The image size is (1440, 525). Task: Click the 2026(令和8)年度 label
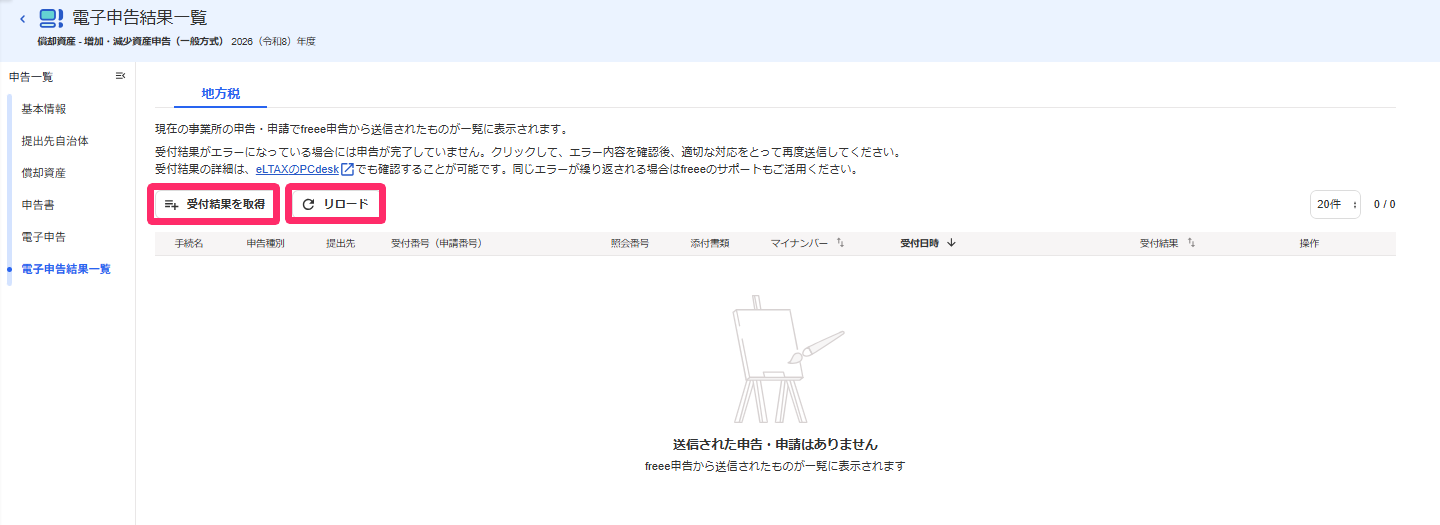click(273, 42)
